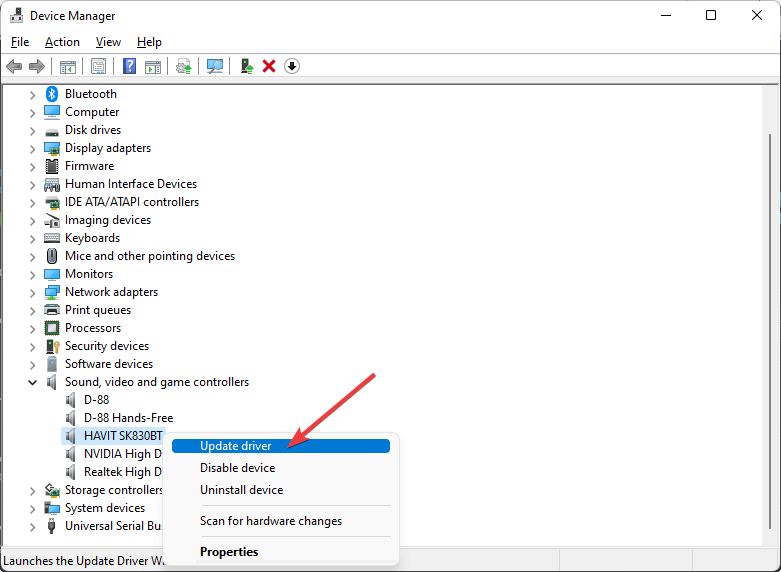Toggle the console tree pane icon

tap(68, 66)
